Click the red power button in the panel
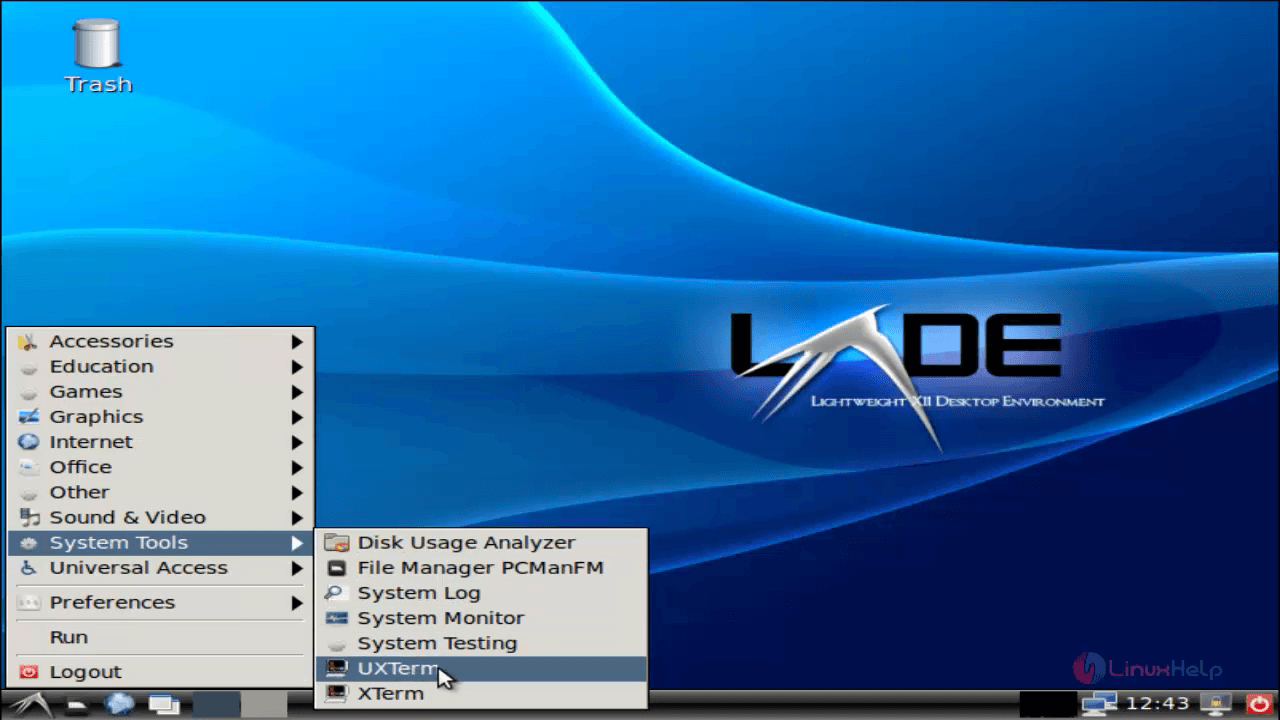 [x=1258, y=704]
